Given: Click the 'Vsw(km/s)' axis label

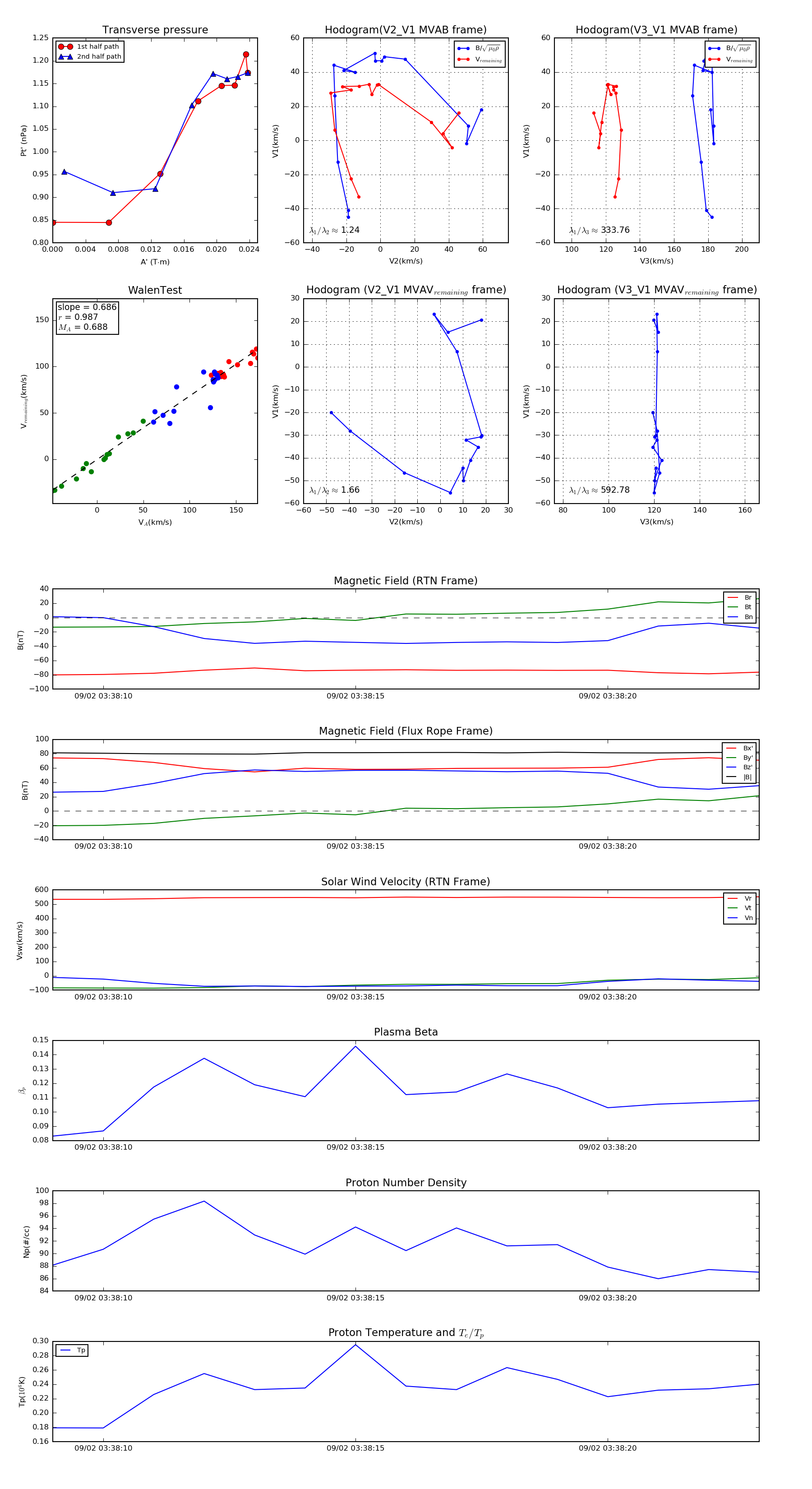Looking at the screenshot, I should (20, 940).
